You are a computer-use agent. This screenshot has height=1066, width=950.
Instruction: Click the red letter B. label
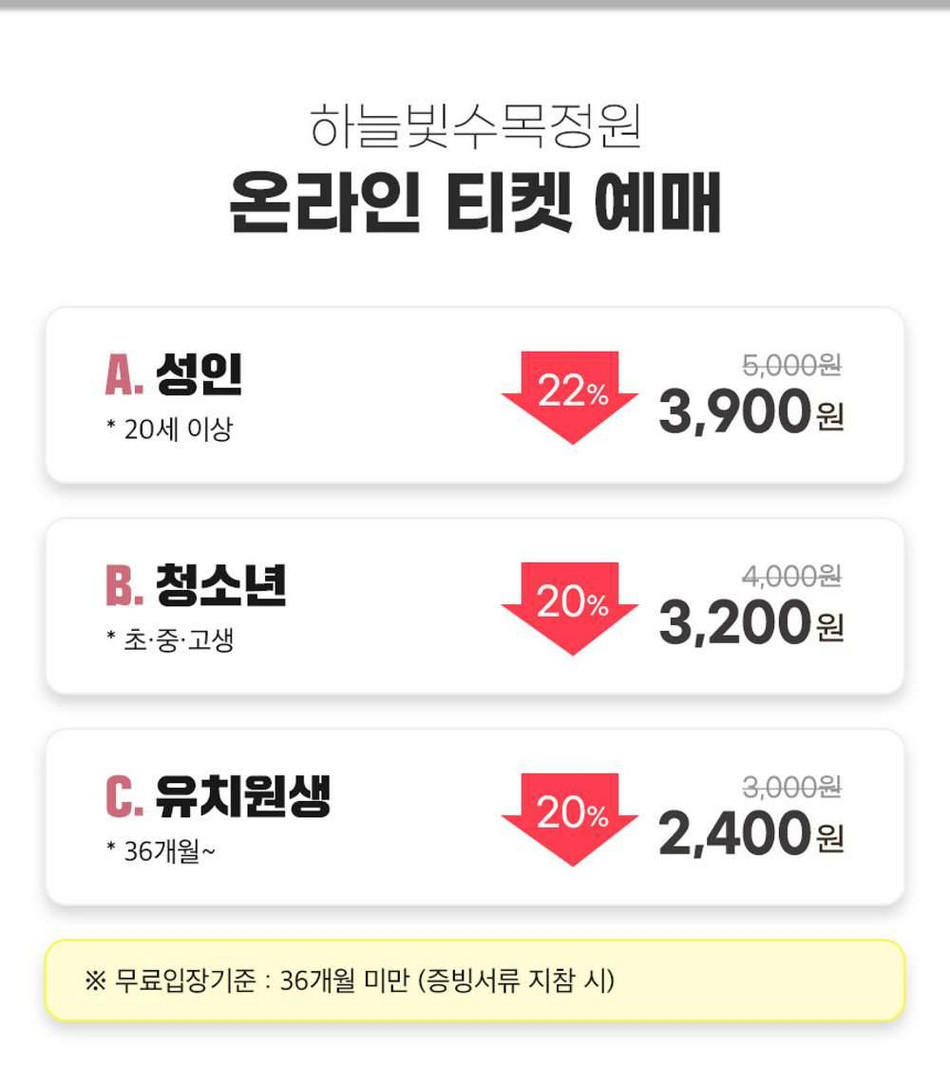point(124,585)
